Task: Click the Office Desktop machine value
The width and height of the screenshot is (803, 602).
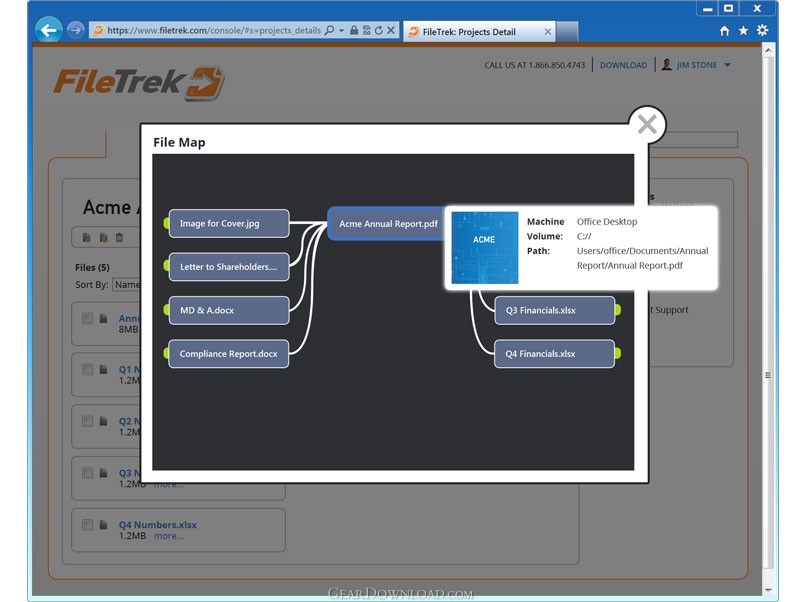Action: pyautogui.click(x=607, y=222)
